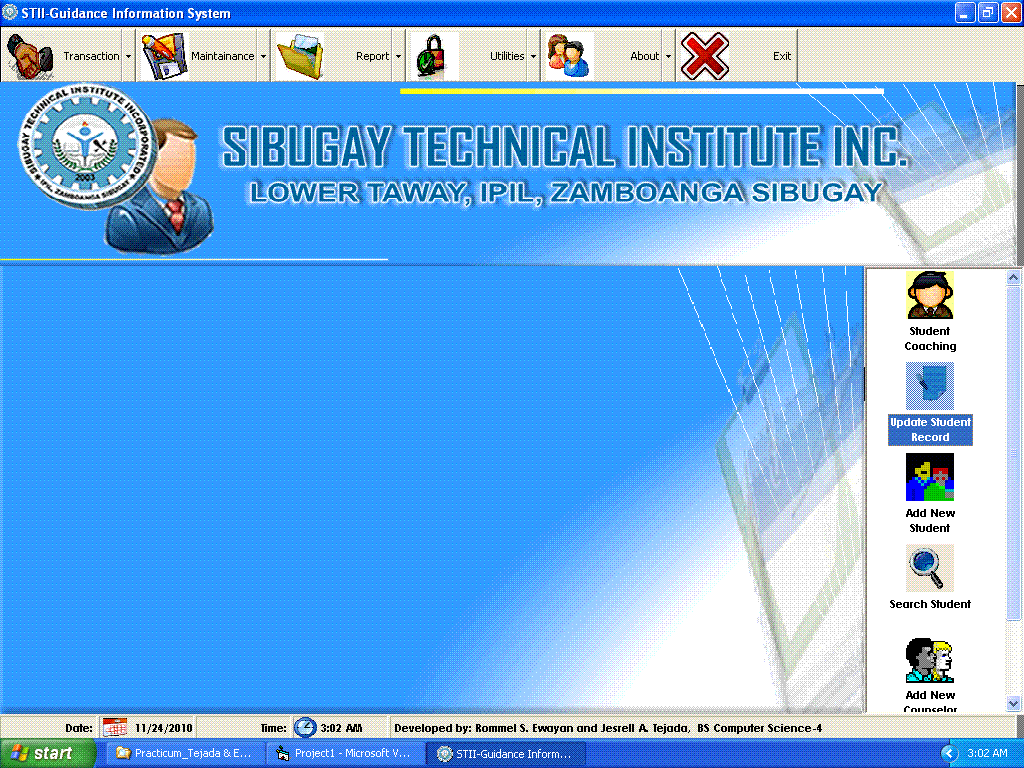Image resolution: width=1024 pixels, height=768 pixels.
Task: Open the Transaction menu label
Action: point(91,56)
